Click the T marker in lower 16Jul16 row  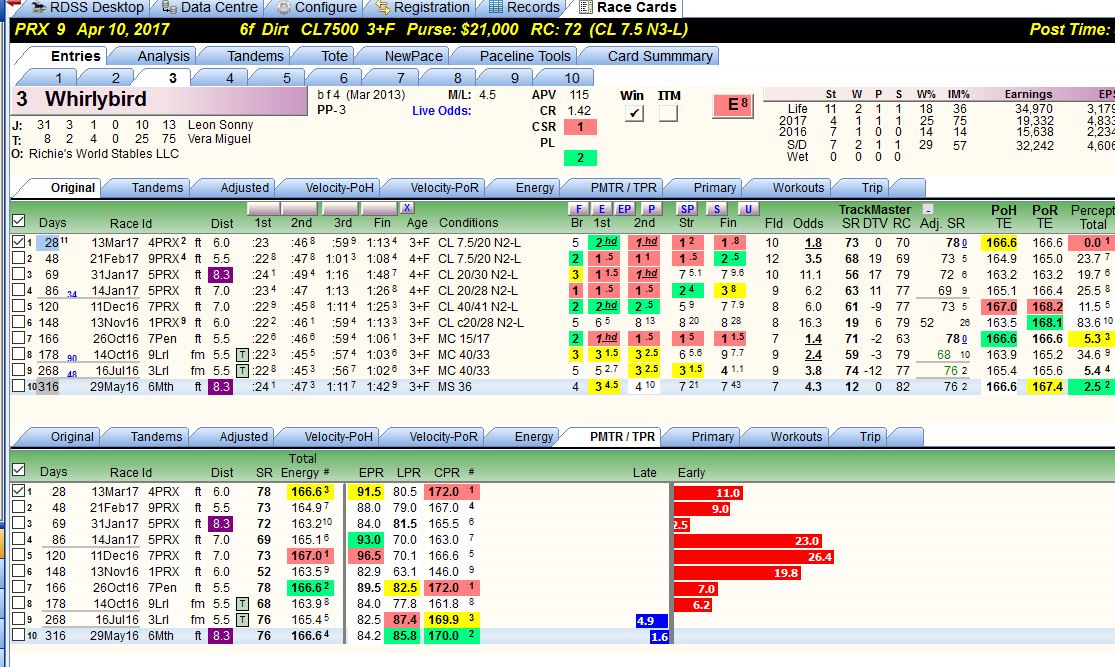242,619
